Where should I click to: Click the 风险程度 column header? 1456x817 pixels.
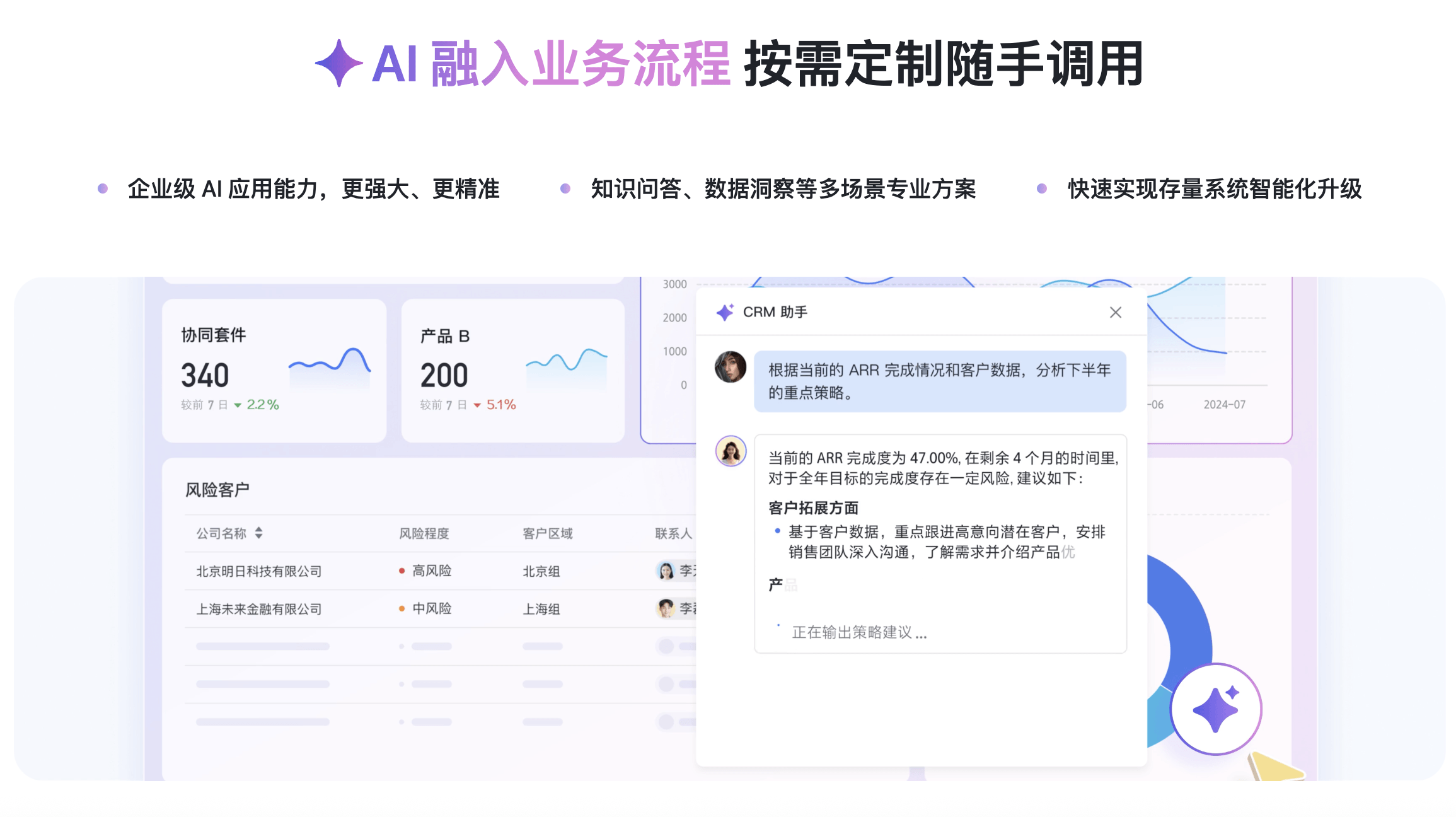(424, 533)
